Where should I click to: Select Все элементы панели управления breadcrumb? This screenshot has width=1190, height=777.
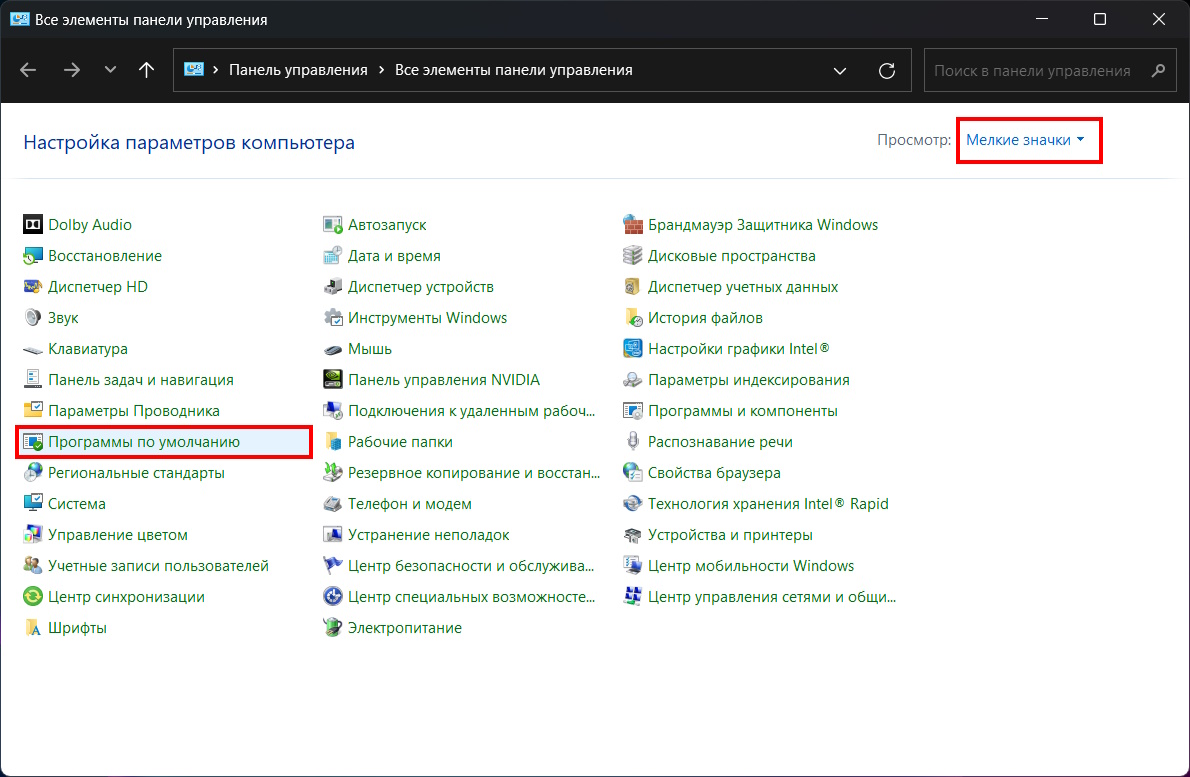[514, 70]
